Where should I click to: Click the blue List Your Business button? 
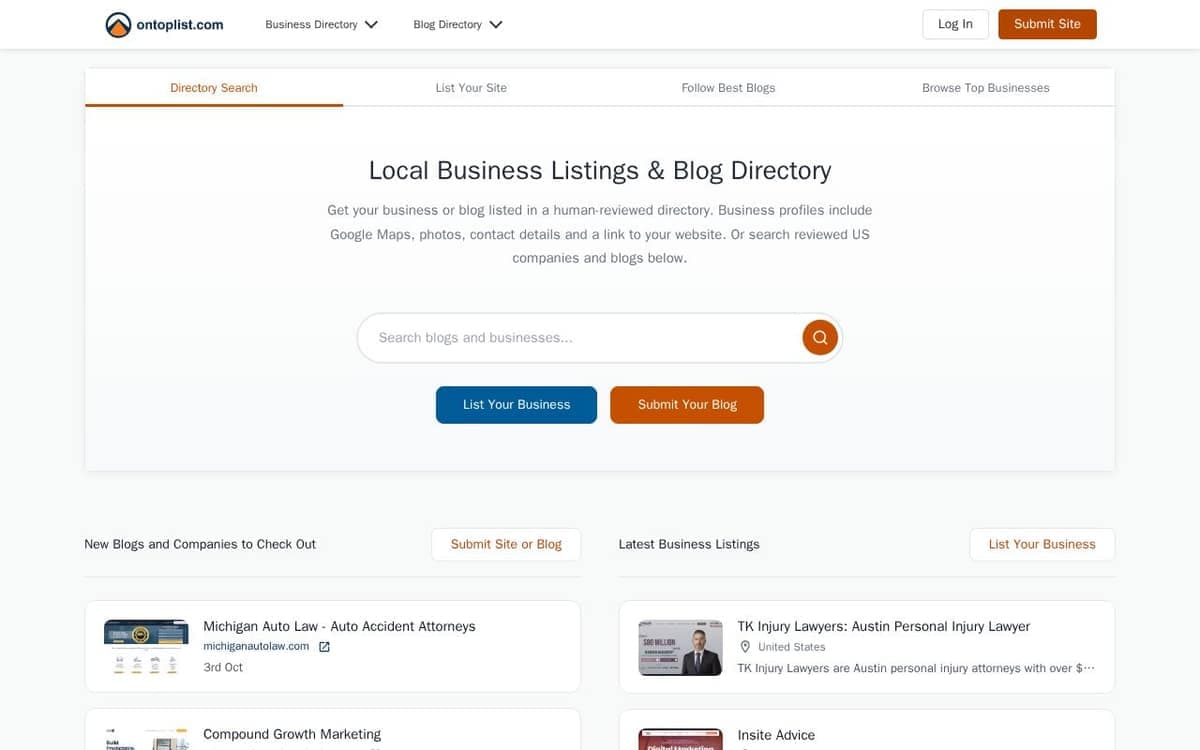[x=516, y=405]
